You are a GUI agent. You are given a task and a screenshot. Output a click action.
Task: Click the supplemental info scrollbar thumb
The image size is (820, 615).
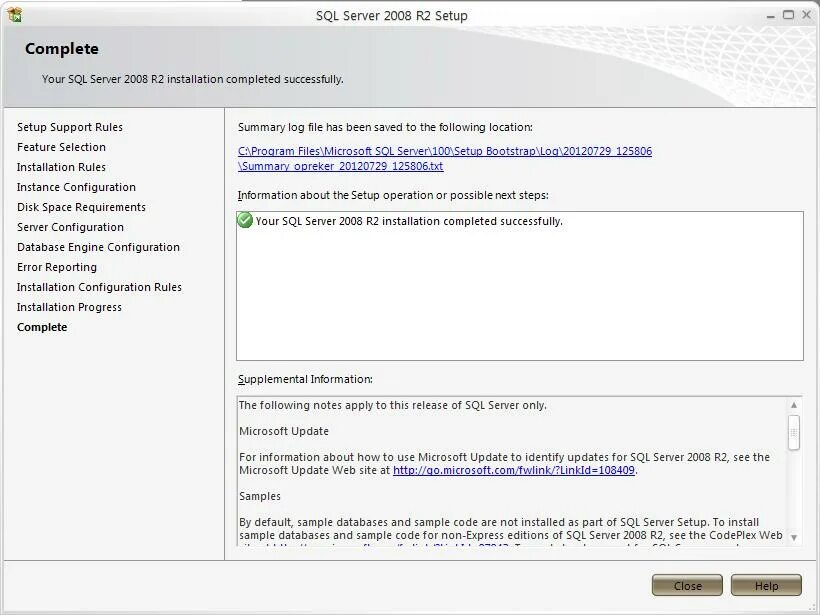pos(794,432)
